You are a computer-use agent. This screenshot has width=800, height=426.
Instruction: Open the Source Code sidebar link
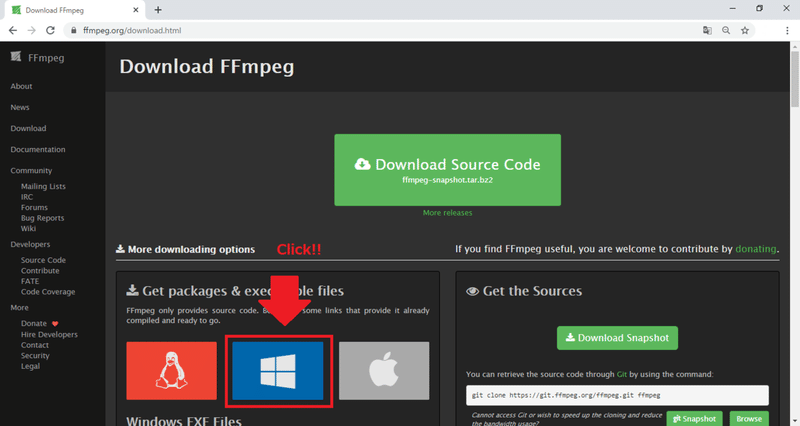(43, 260)
